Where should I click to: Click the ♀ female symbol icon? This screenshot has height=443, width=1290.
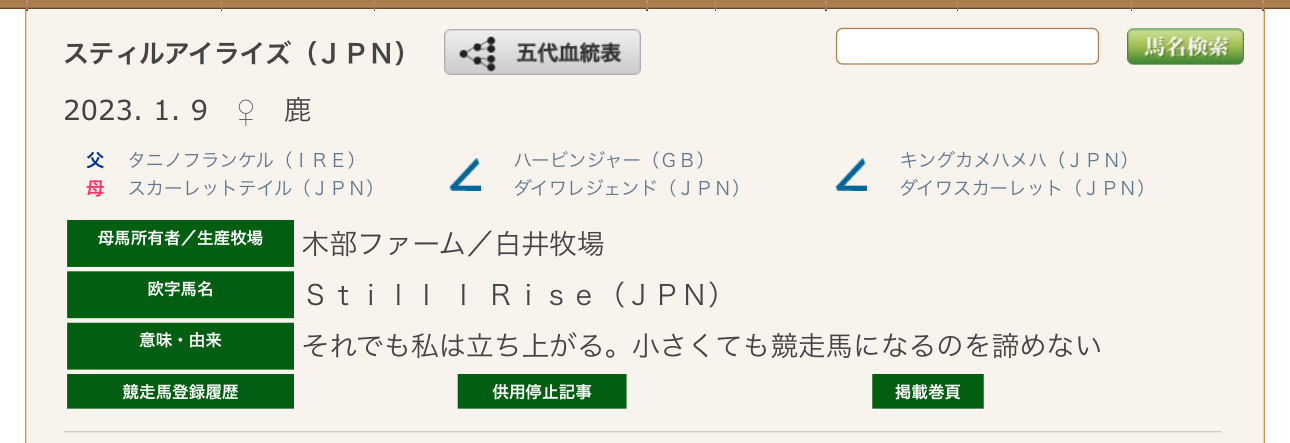[x=246, y=110]
